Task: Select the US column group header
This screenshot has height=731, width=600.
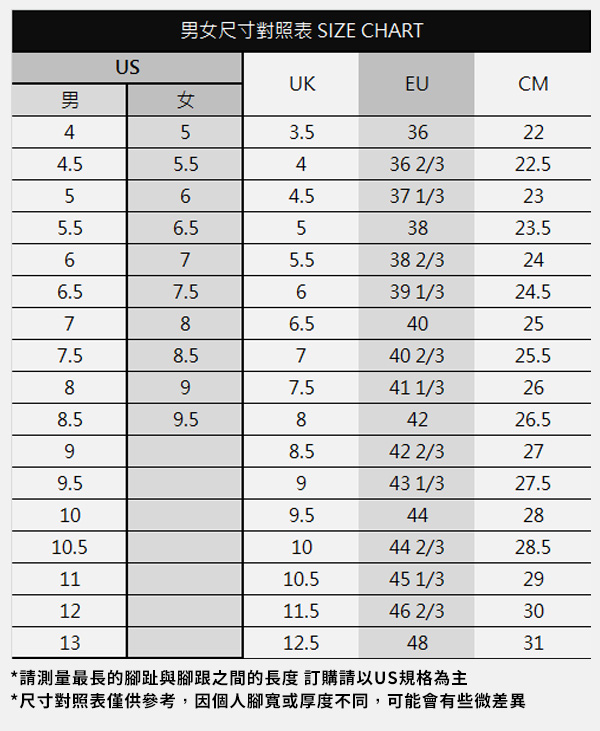Action: point(127,68)
